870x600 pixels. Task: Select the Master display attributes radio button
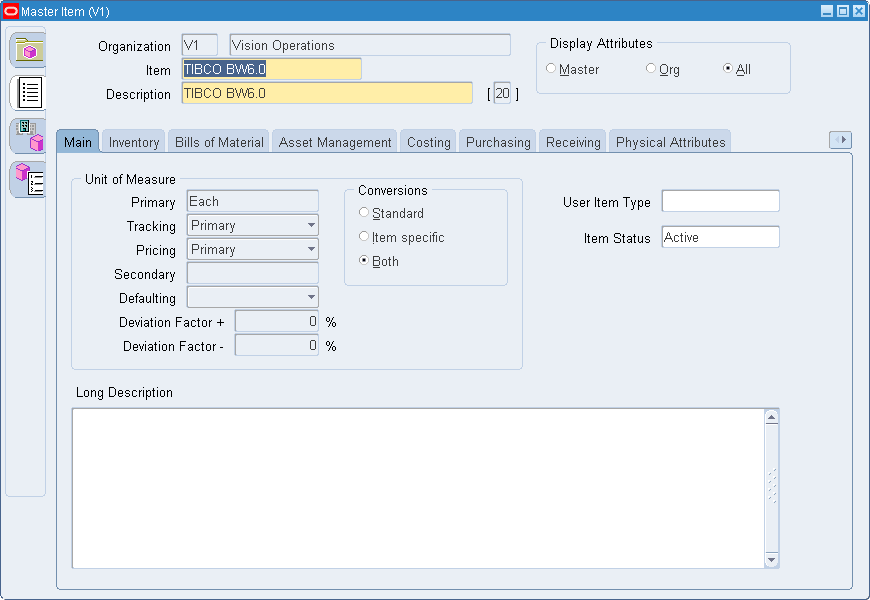[x=551, y=68]
